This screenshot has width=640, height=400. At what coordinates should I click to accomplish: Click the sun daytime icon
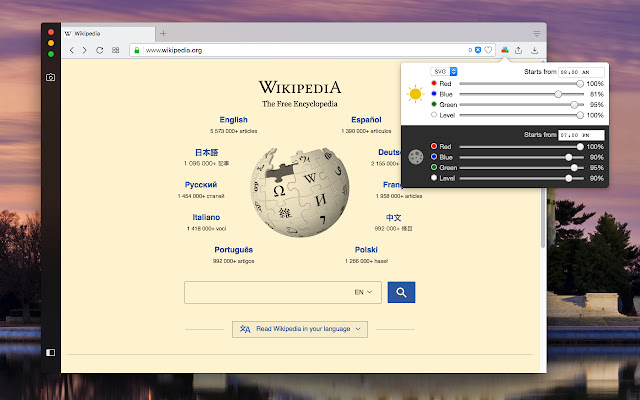(415, 94)
